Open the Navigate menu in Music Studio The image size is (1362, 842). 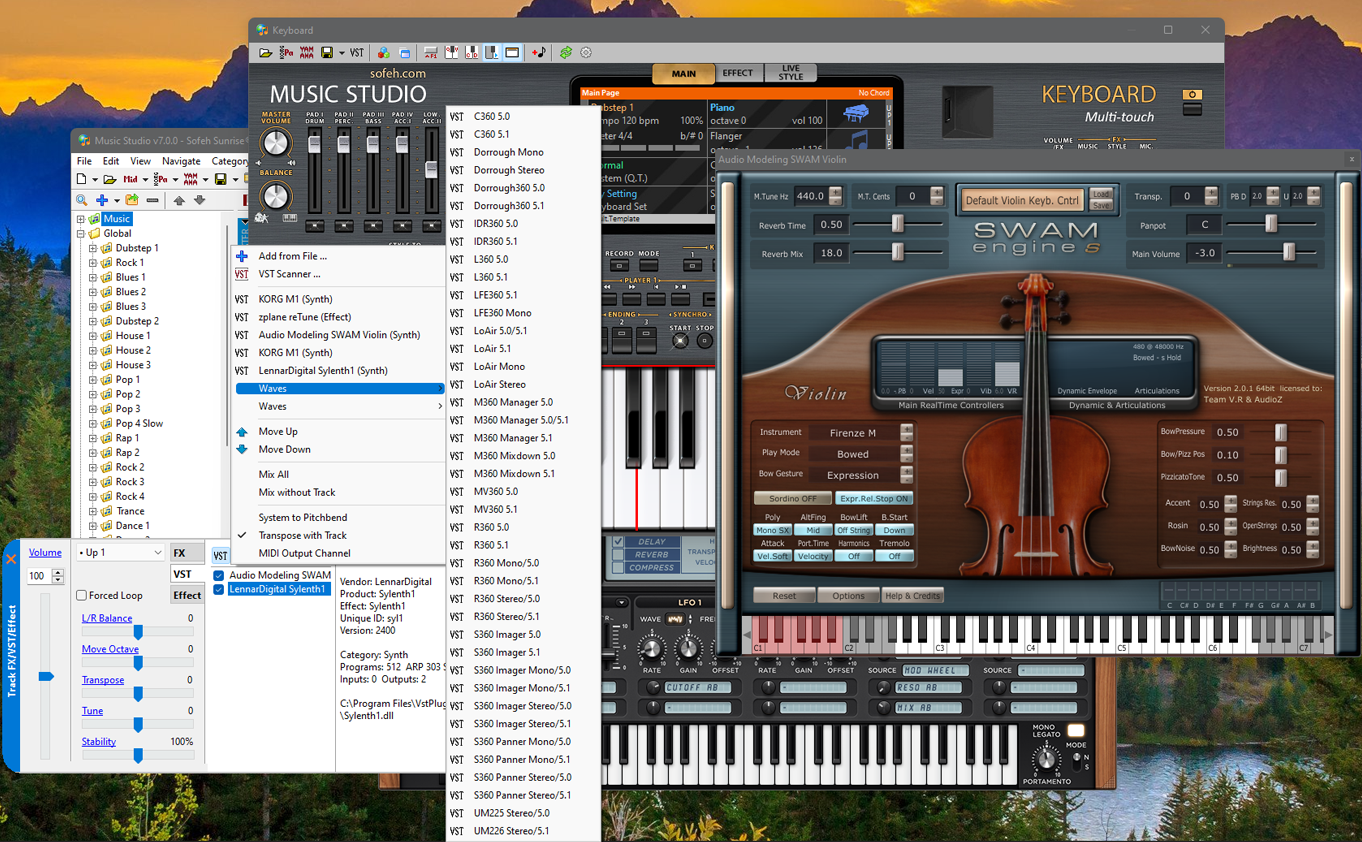coord(181,161)
